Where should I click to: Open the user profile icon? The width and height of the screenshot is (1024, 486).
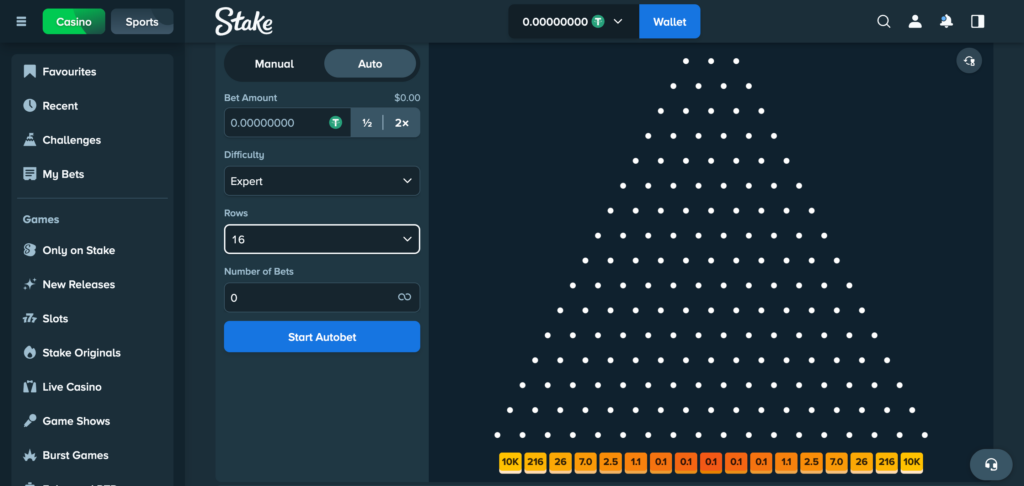tap(915, 22)
